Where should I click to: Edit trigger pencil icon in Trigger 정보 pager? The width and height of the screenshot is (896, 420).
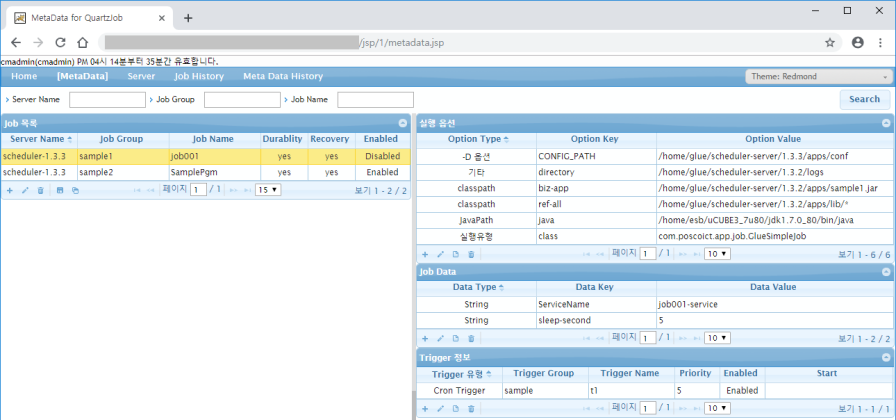(x=440, y=409)
